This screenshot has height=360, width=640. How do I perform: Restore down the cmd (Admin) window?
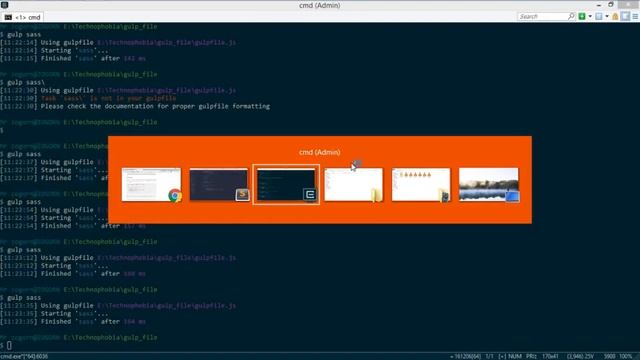pos(611,5)
